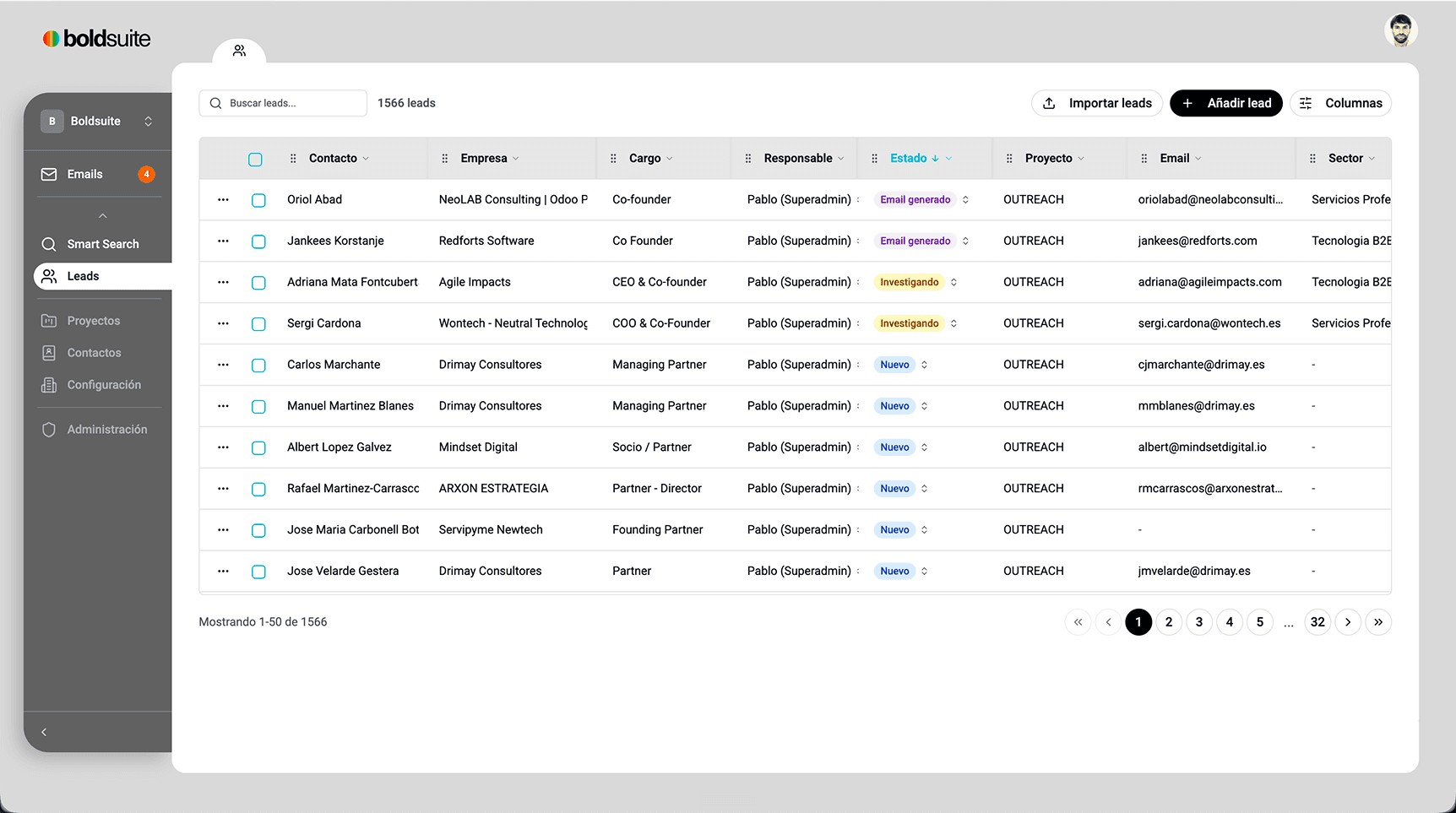Image resolution: width=1456 pixels, height=813 pixels.
Task: Select the Jankees Korstanje row checkbox
Action: point(258,241)
